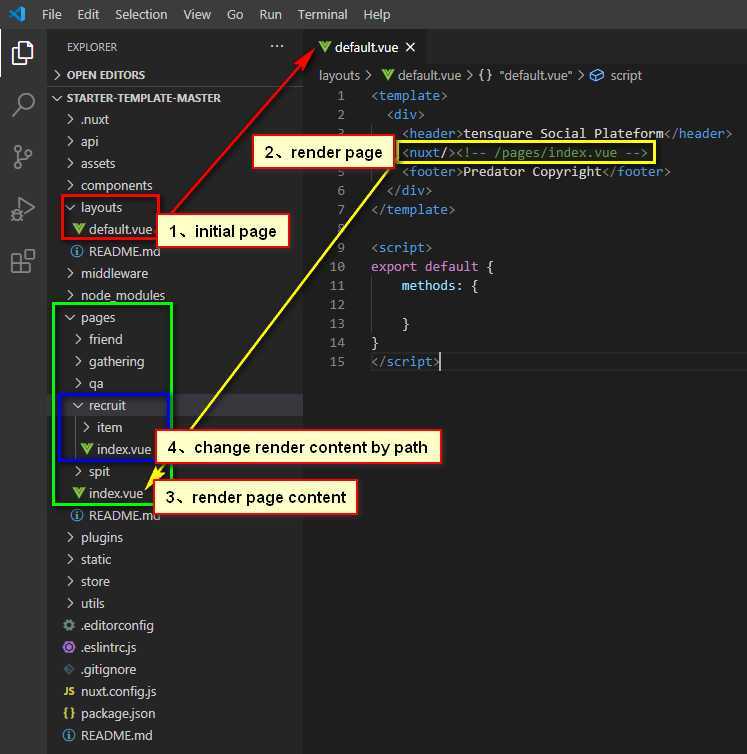Click the EXPLORER panel title
The image size is (747, 754).
coord(92,47)
